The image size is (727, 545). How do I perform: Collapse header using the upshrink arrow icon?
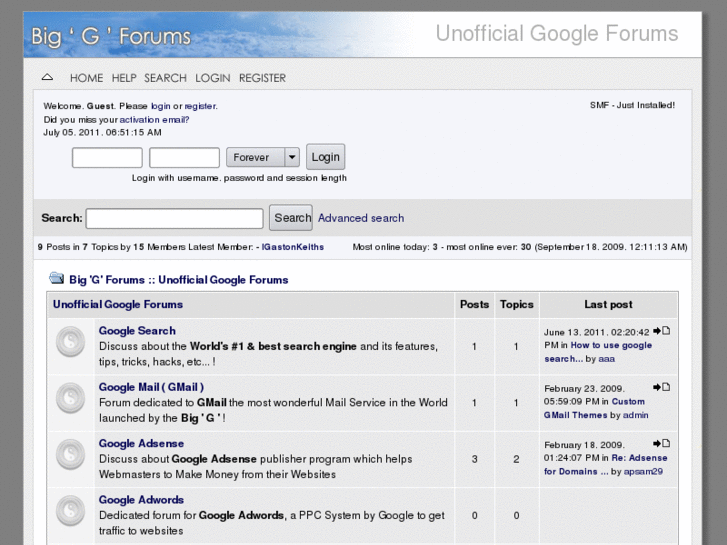click(47, 77)
